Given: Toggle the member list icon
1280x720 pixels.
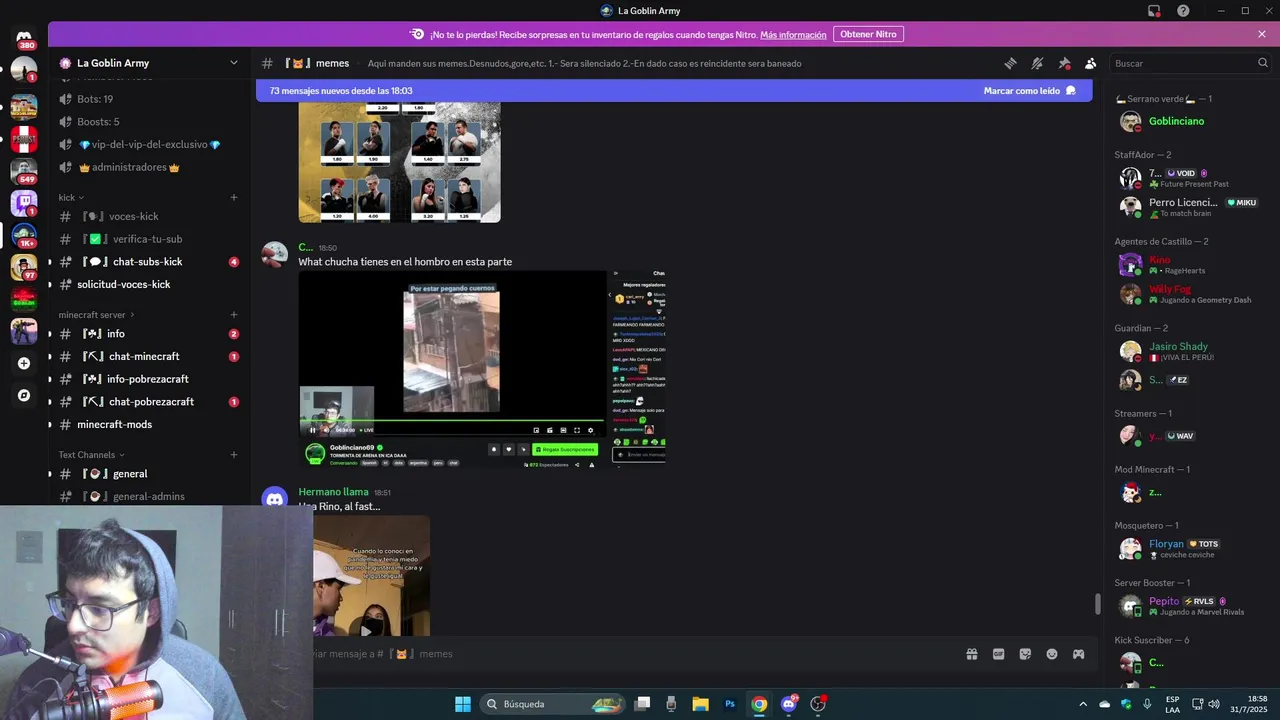Looking at the screenshot, I should (1090, 63).
